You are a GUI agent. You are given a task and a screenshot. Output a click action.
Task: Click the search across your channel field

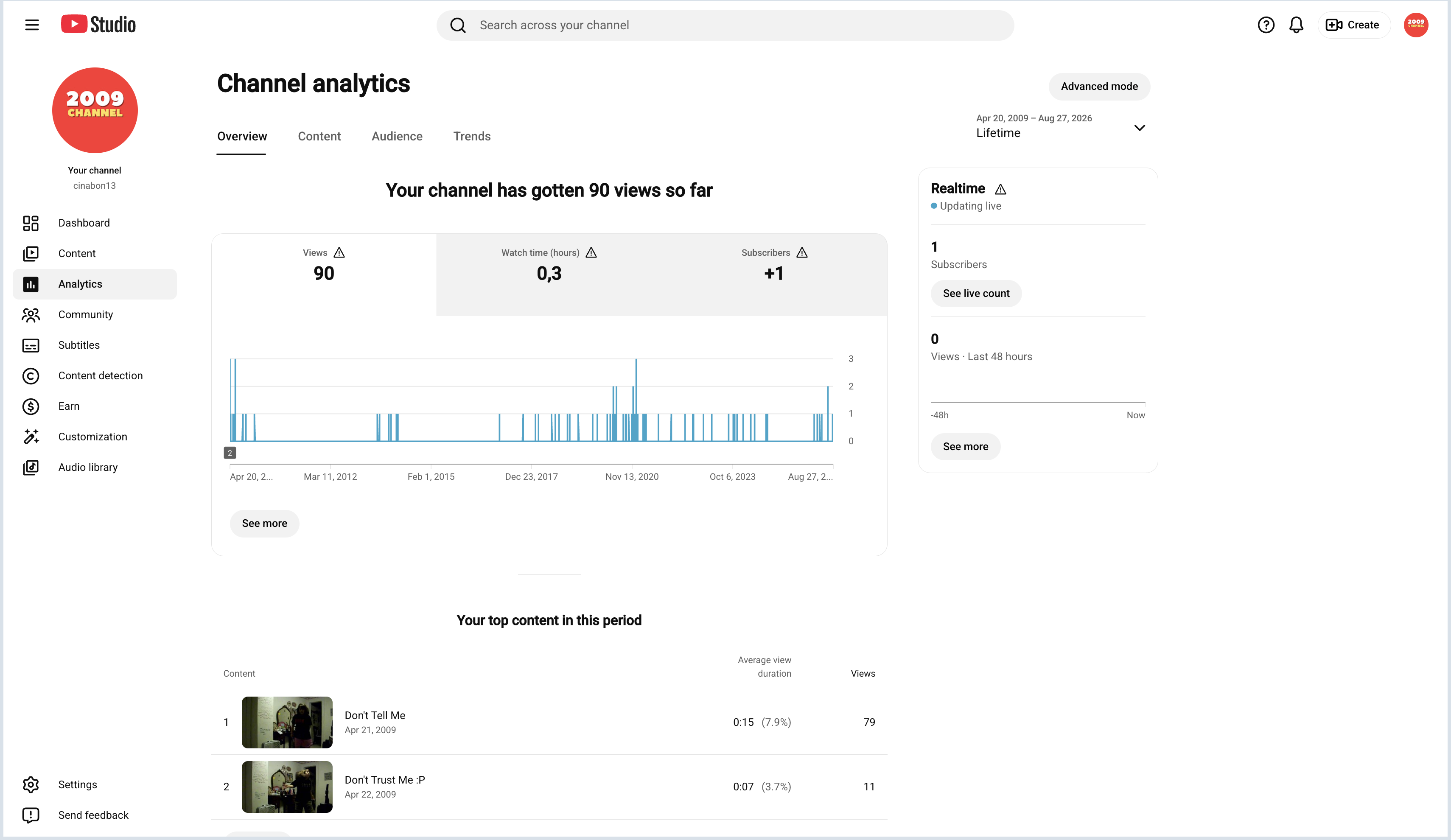pos(725,25)
